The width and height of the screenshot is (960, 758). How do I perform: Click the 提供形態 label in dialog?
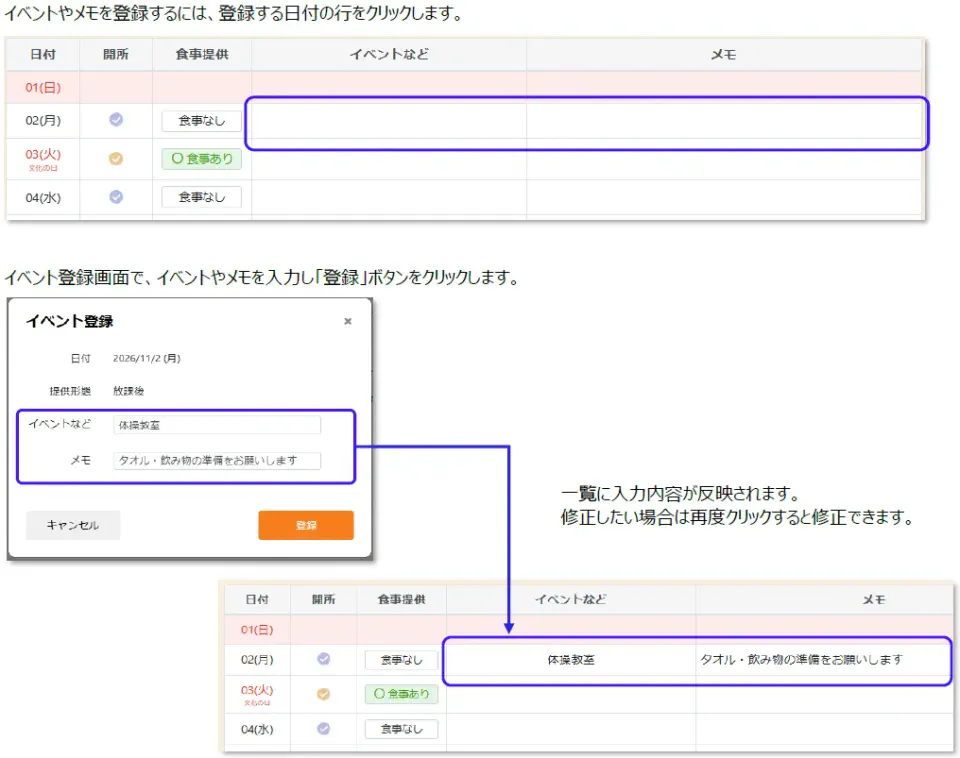click(x=70, y=391)
